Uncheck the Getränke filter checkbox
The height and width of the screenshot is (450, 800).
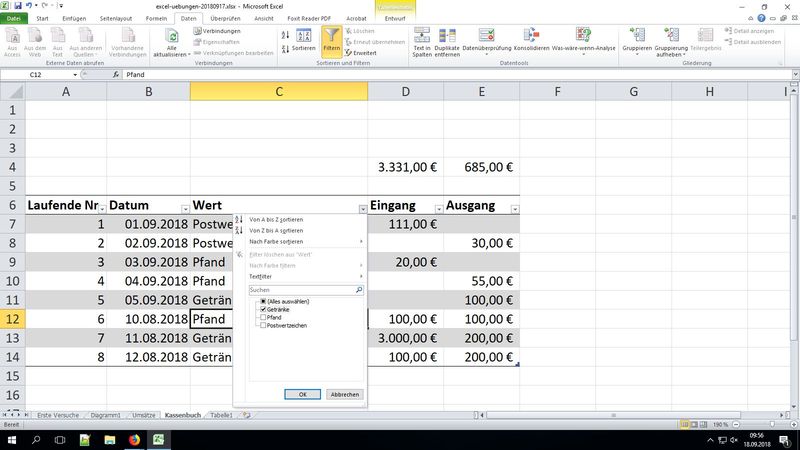[x=263, y=310]
